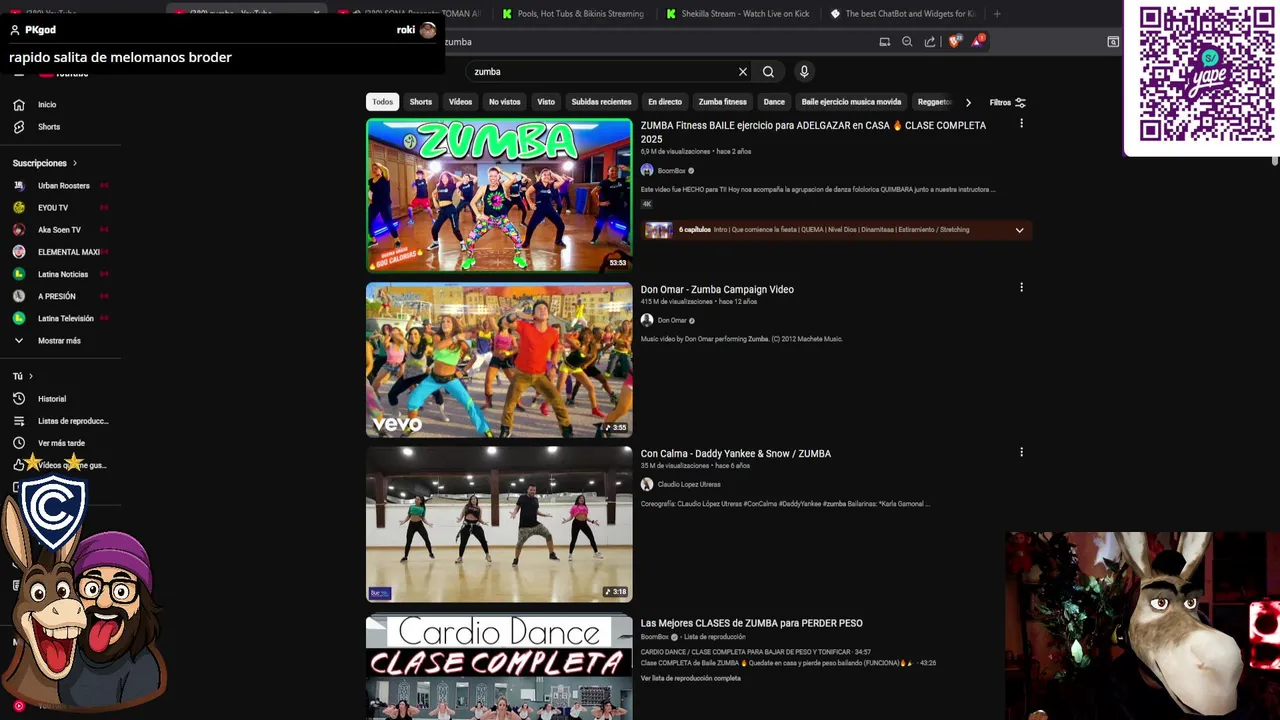Open more options for Con Calma video

pyautogui.click(x=1021, y=452)
